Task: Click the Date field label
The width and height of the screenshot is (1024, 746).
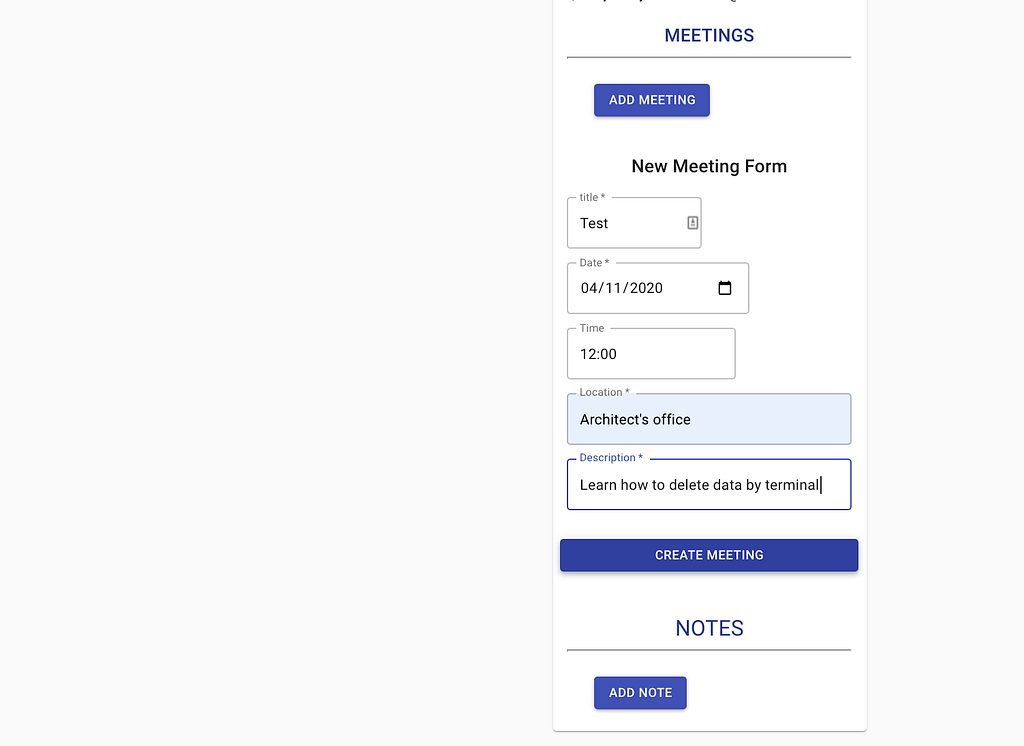Action: coord(594,263)
